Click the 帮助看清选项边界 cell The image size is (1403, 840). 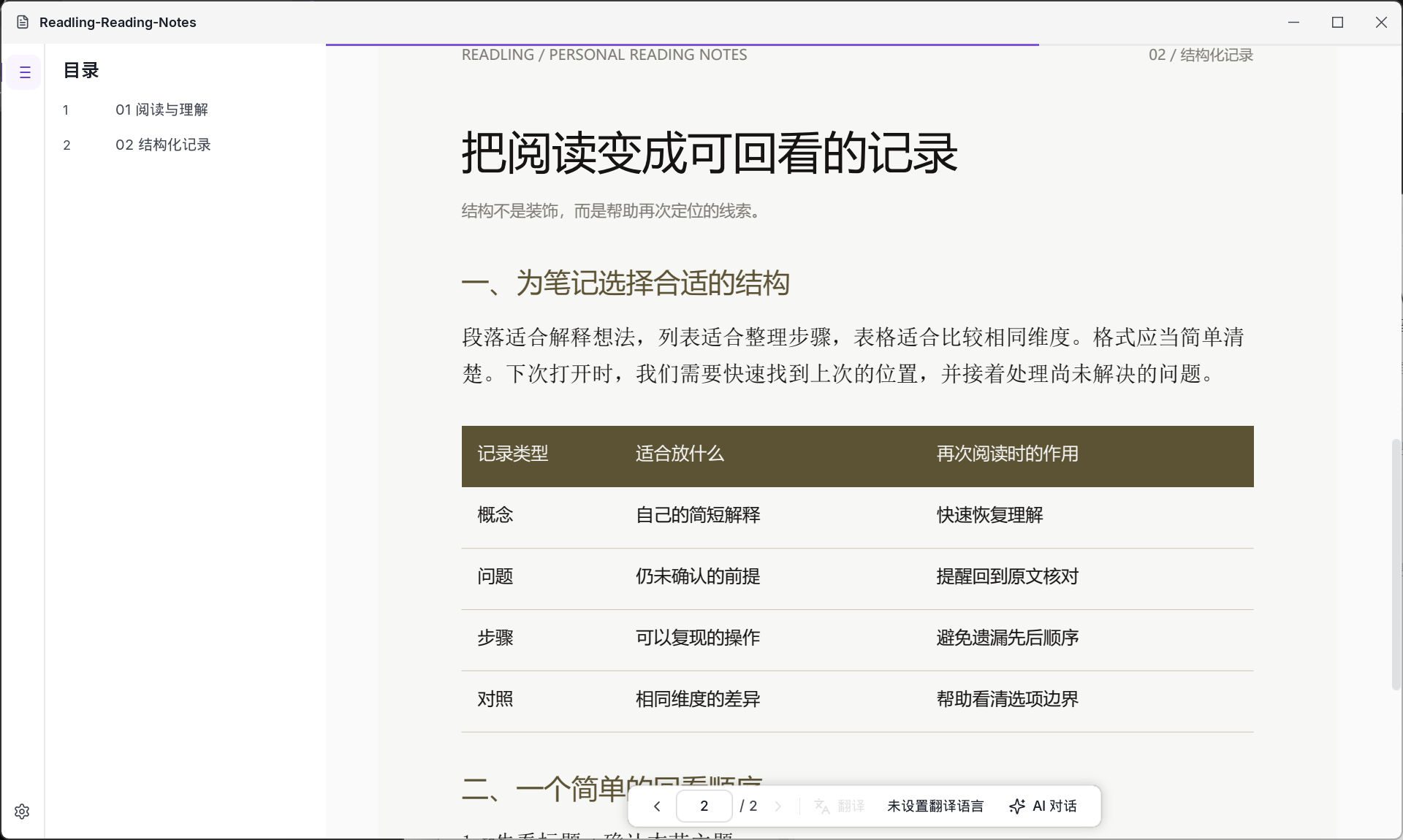pyautogui.click(x=1007, y=699)
